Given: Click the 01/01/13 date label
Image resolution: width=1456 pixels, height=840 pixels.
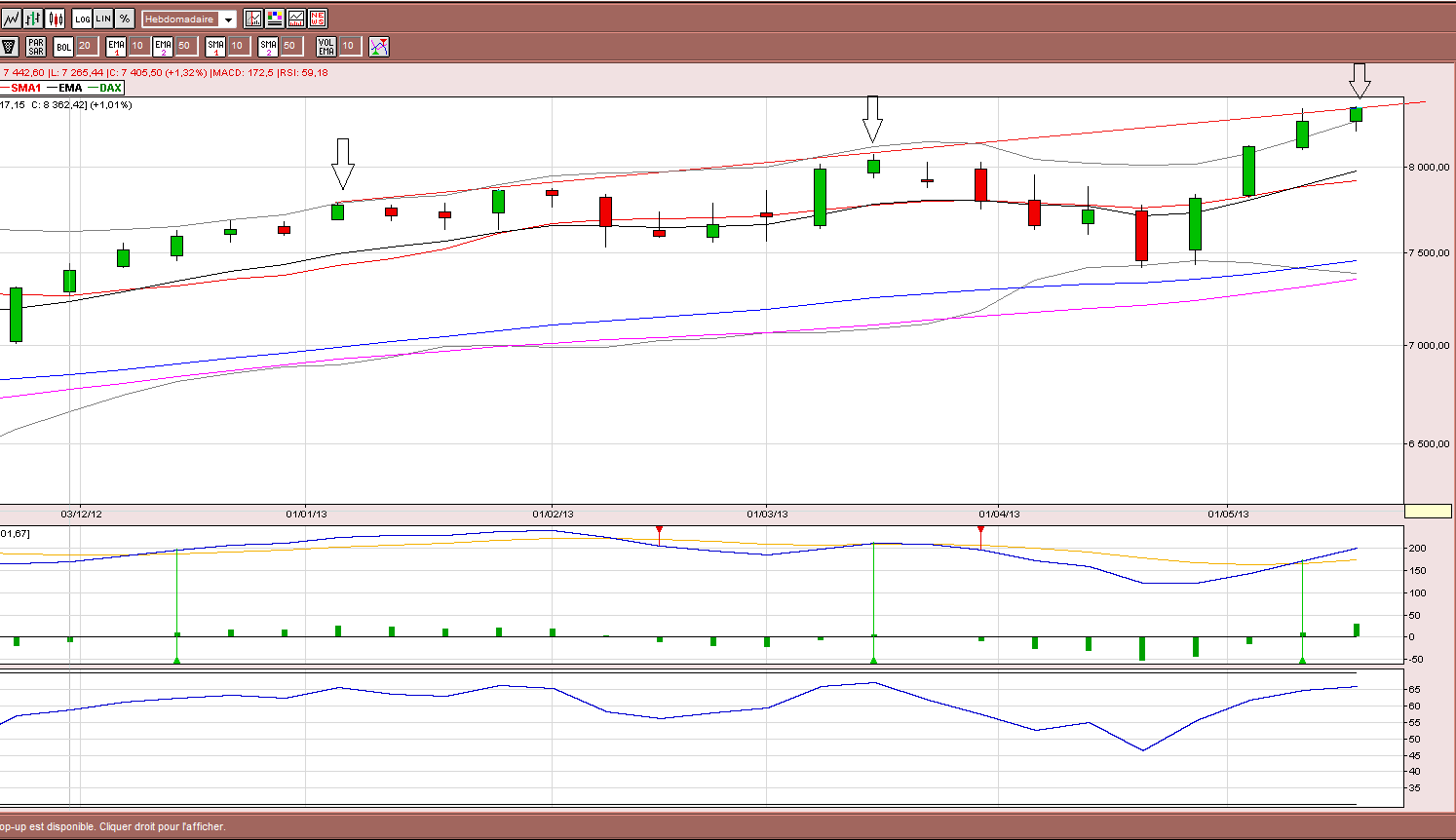Looking at the screenshot, I should (306, 514).
